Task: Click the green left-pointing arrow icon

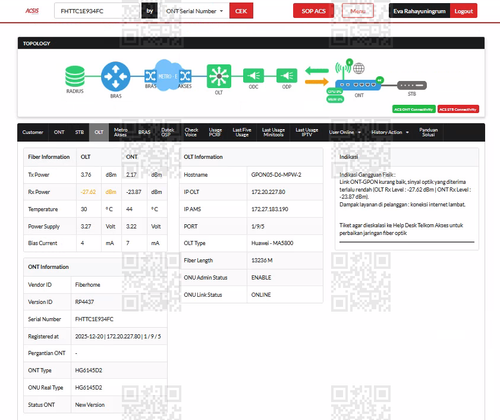Action: [317, 70]
